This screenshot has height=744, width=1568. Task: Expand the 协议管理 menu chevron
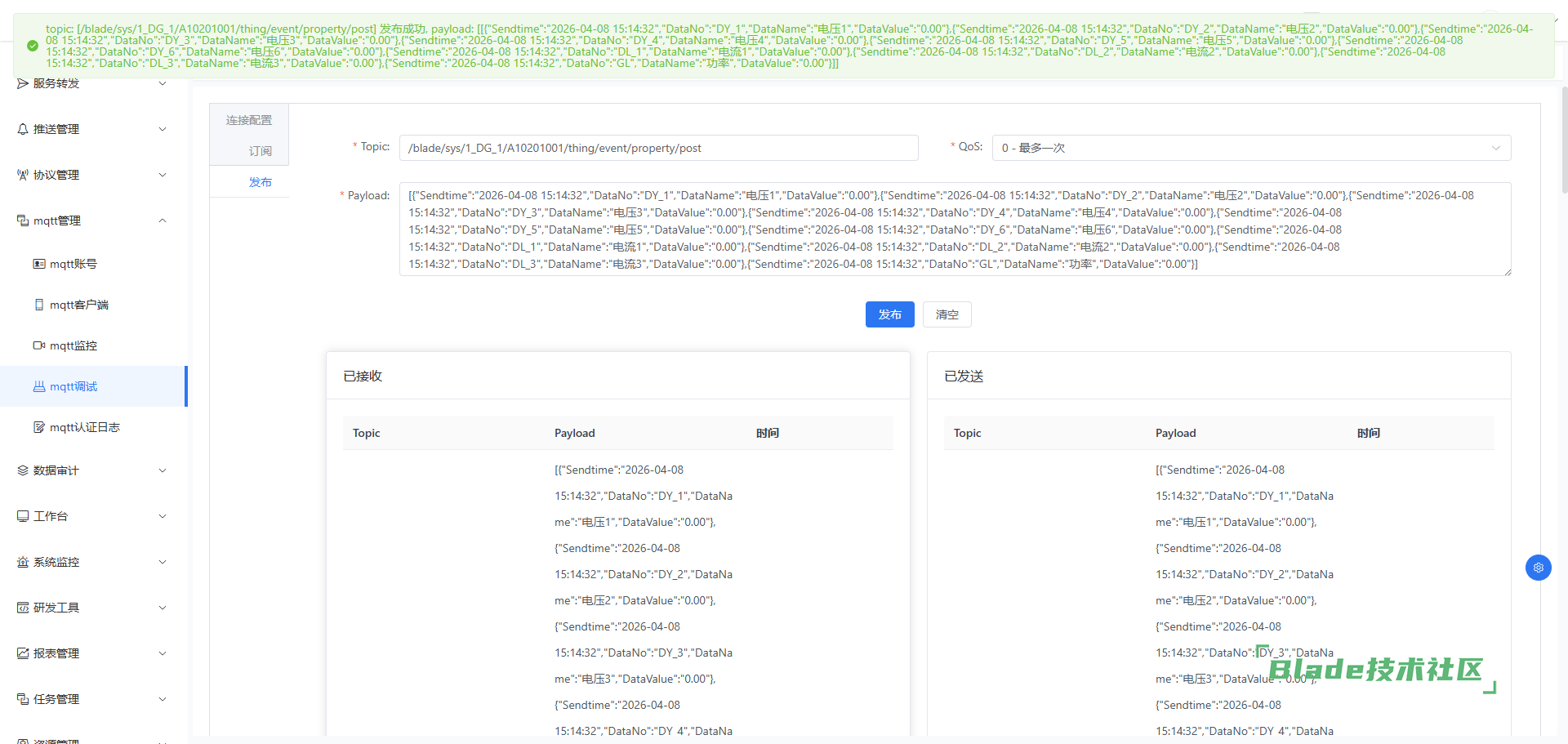[163, 175]
